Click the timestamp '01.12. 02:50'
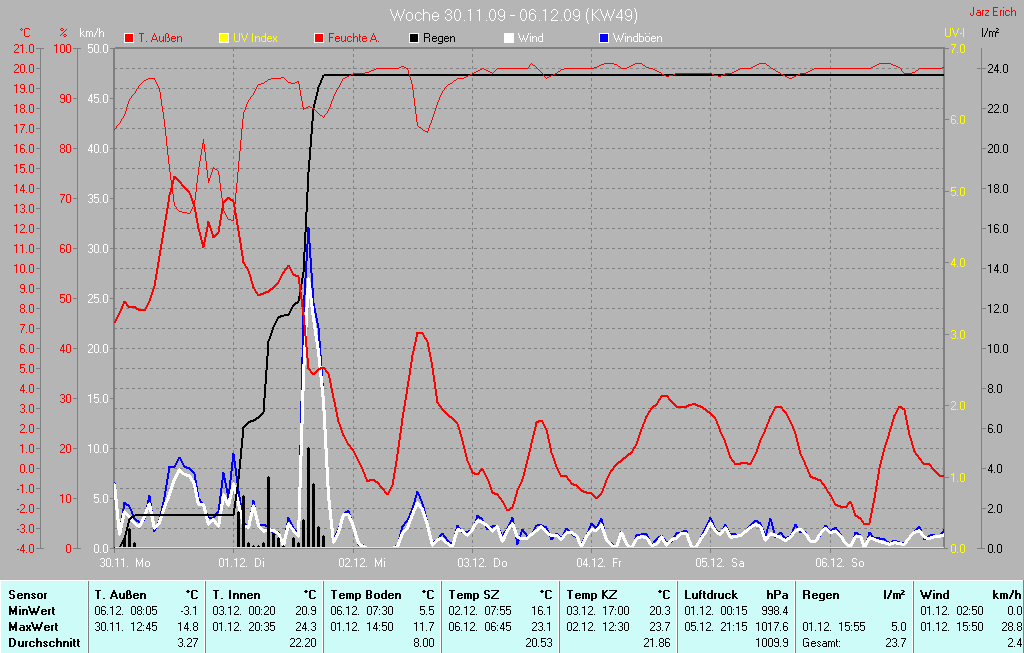Viewport: 1024px width, 653px height. coord(952,611)
